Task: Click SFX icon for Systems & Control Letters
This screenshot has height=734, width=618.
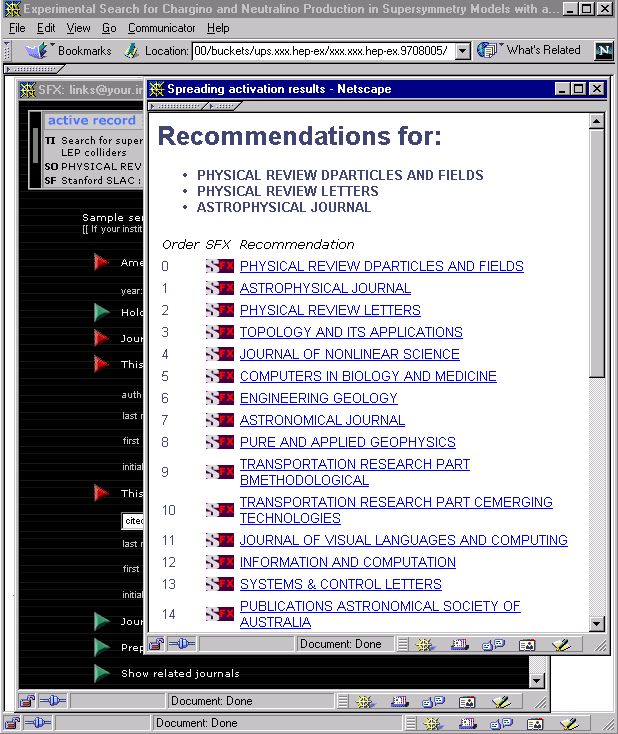Action: click(x=220, y=584)
